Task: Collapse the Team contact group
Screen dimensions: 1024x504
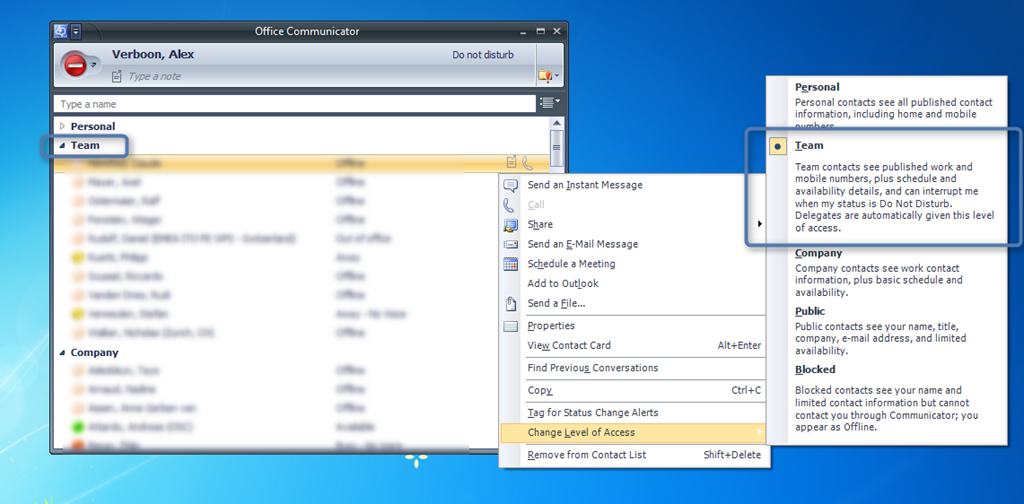Action: coord(62,146)
